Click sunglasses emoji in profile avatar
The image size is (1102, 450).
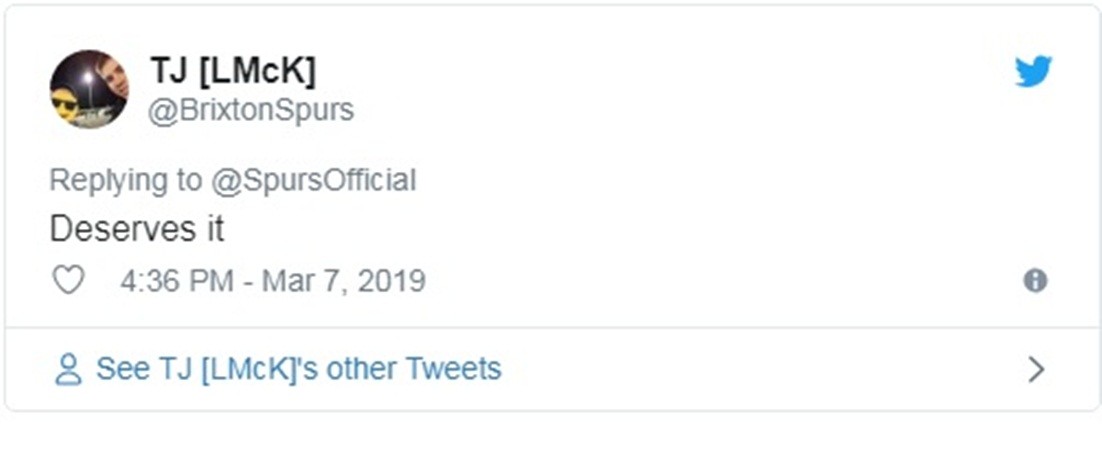[65, 105]
